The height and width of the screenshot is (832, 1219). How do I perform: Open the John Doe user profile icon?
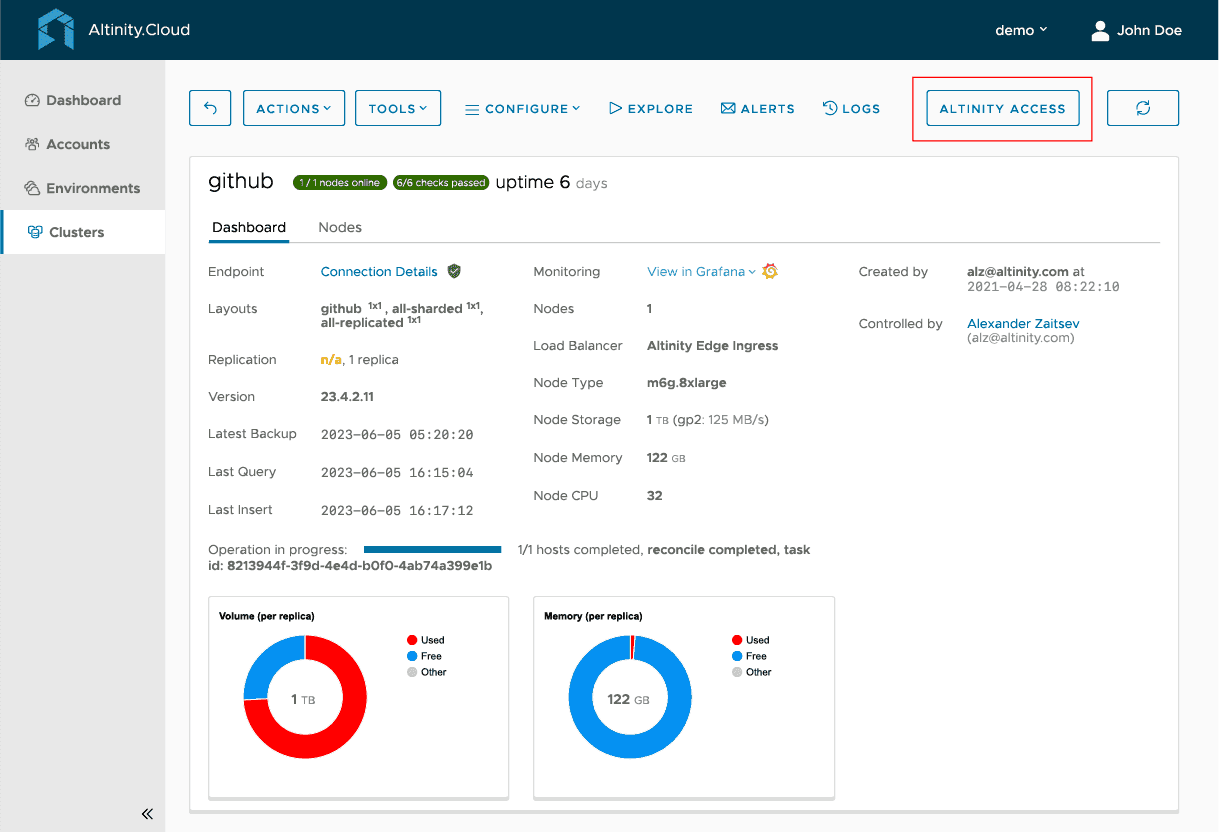pos(1100,30)
